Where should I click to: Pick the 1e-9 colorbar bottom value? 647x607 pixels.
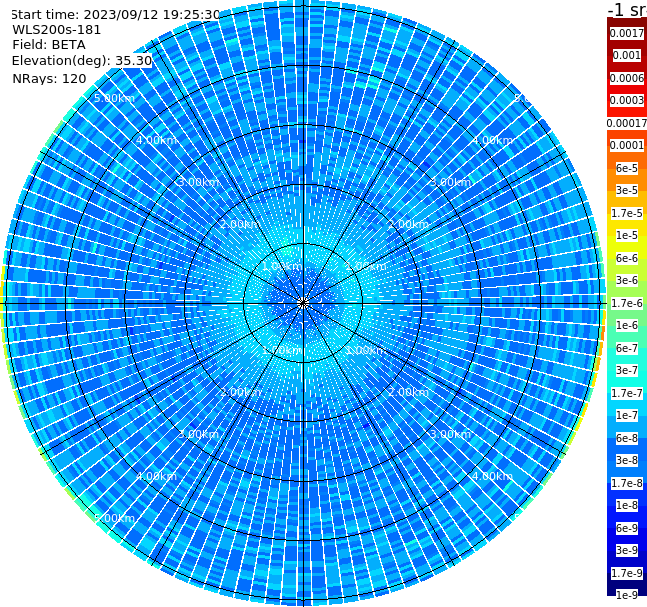(x=627, y=595)
